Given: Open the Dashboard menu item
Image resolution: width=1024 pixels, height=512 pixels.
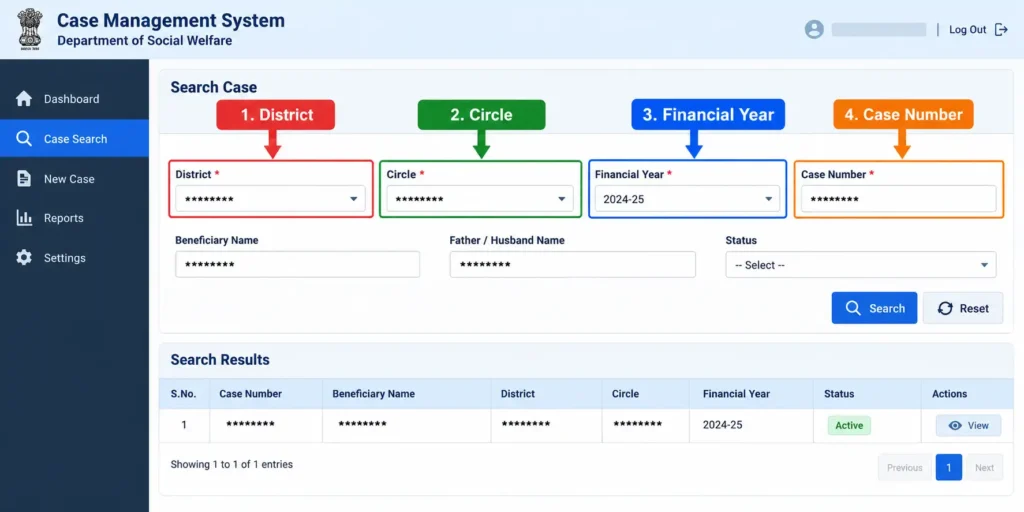Looking at the screenshot, I should coord(74,99).
